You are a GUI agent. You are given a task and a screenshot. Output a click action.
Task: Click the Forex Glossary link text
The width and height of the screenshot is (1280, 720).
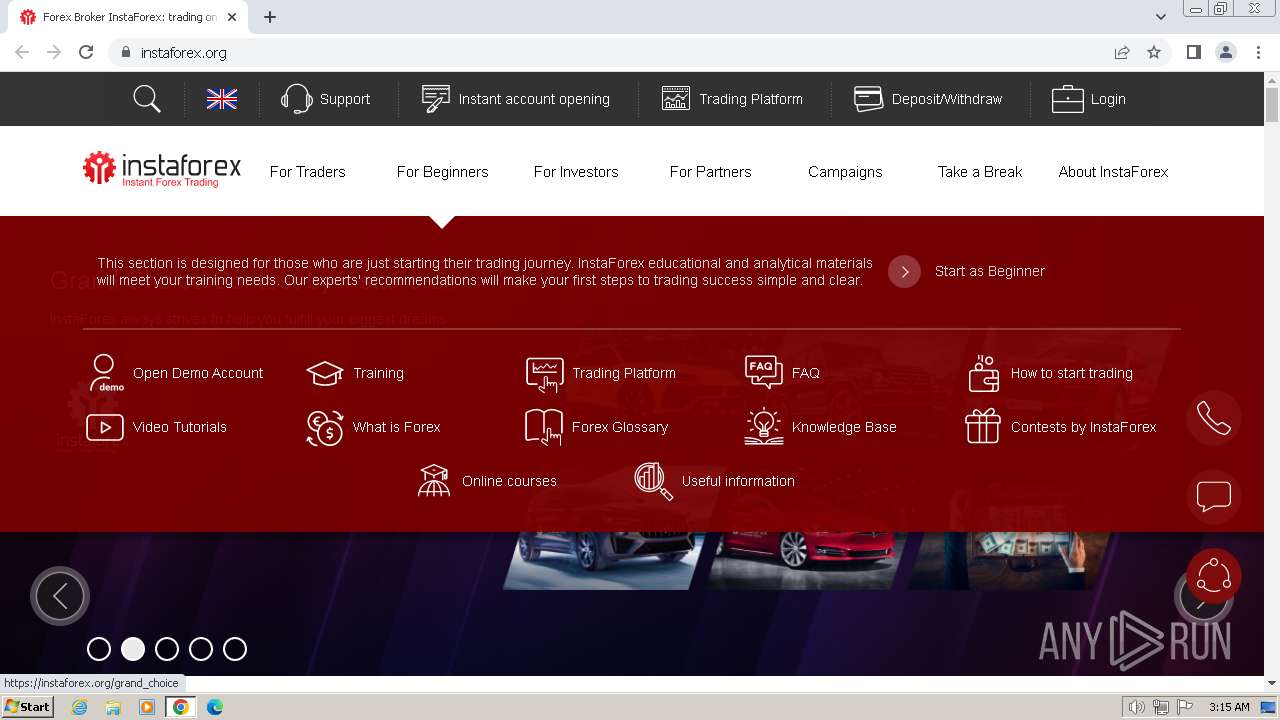click(x=620, y=427)
